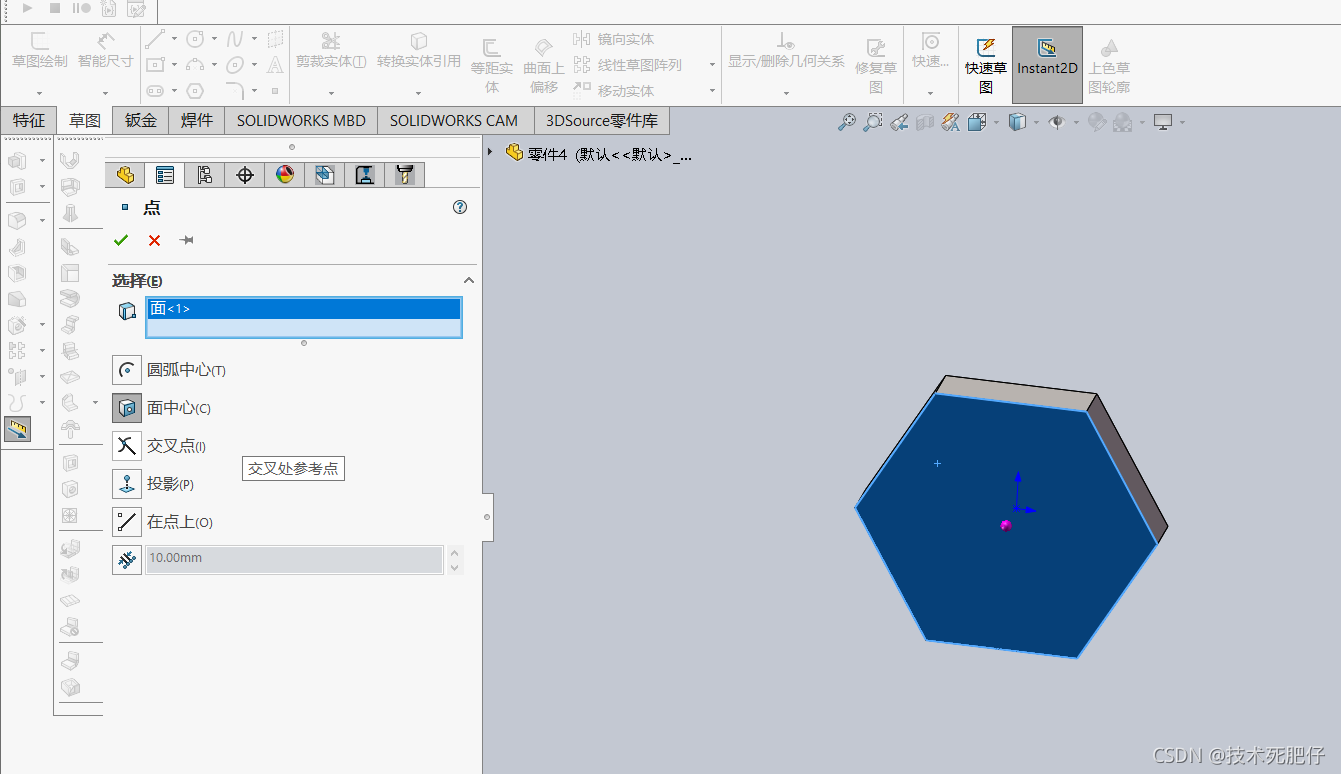Click the Zoom to Area icon
The image size is (1341, 774).
873,122
